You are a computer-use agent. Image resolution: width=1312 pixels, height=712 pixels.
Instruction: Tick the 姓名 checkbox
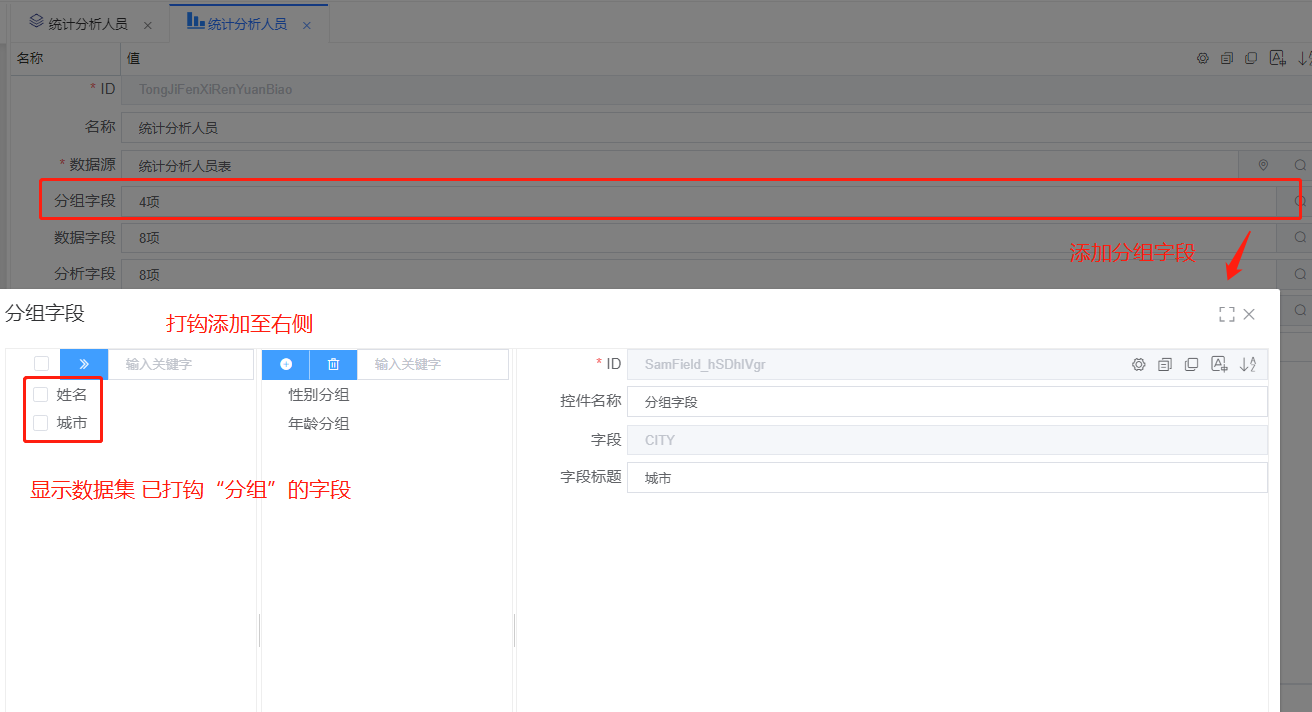(x=41, y=395)
